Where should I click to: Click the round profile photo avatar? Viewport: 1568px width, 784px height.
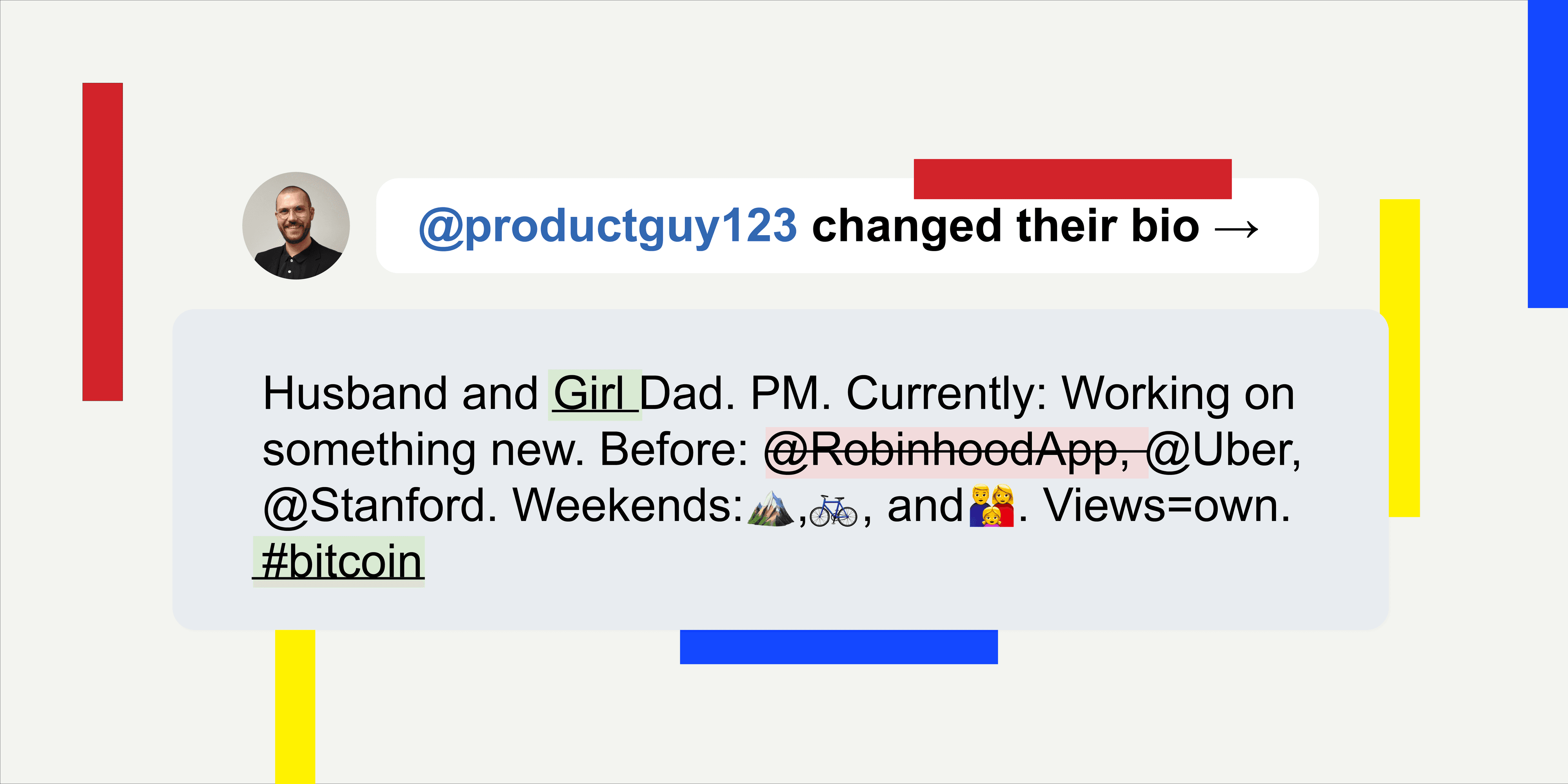click(296, 226)
